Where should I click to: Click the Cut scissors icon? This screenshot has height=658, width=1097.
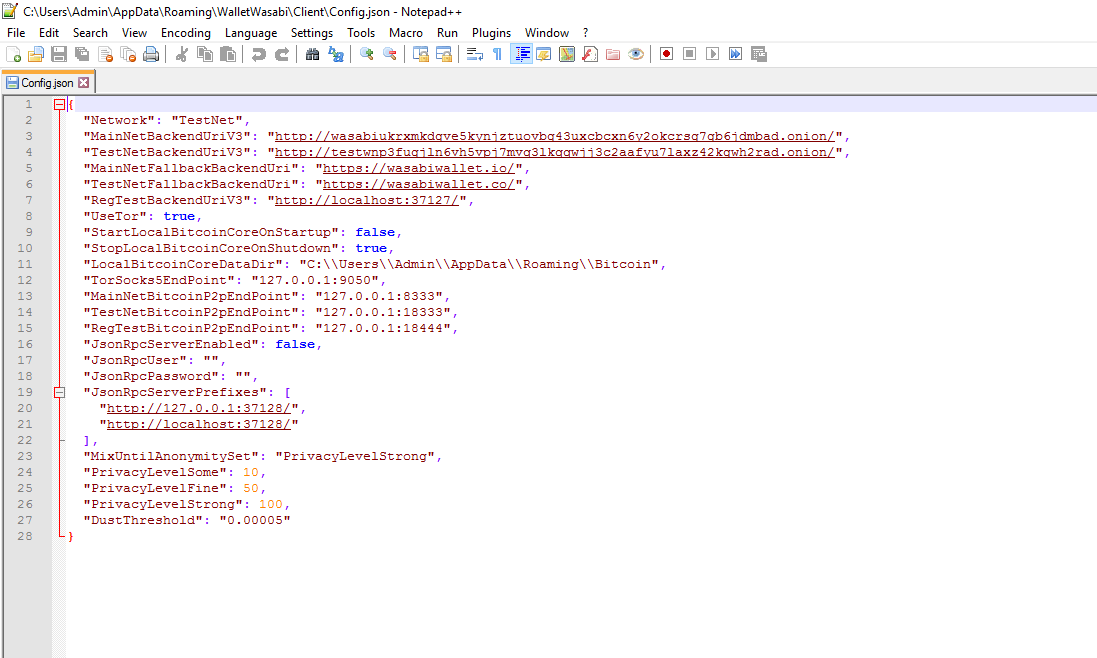(181, 55)
